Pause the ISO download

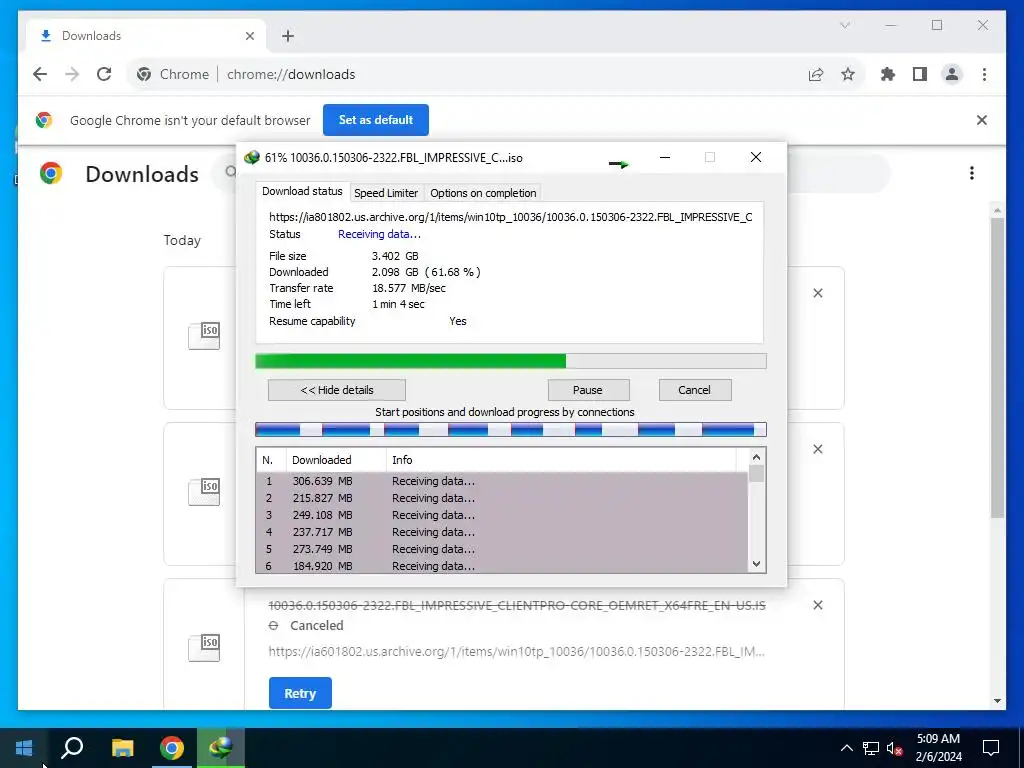point(588,390)
